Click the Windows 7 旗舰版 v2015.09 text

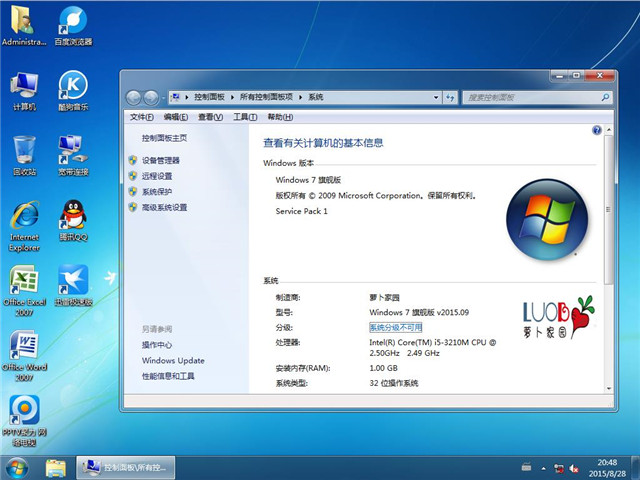click(x=419, y=312)
